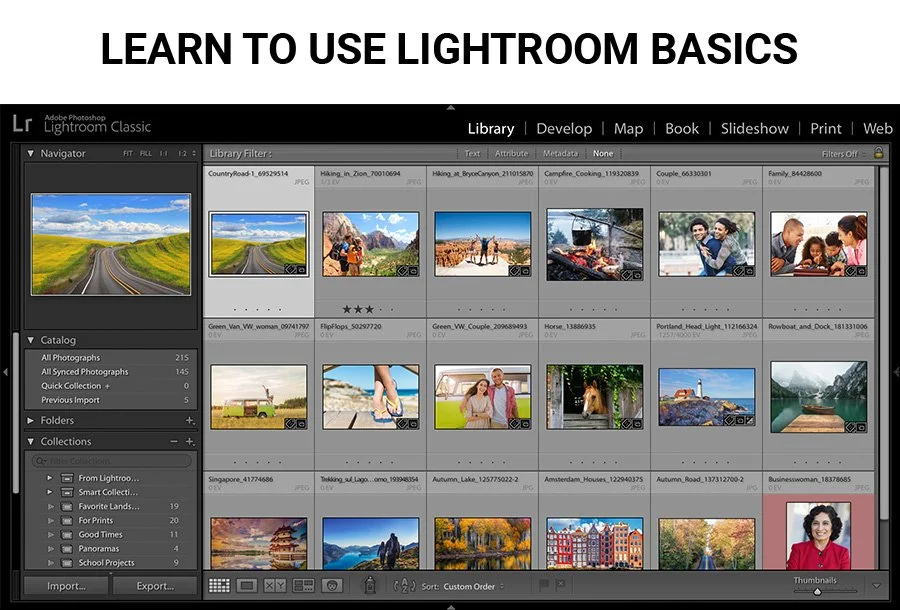
Task: Hide top module panel with arrow
Action: (x=451, y=107)
